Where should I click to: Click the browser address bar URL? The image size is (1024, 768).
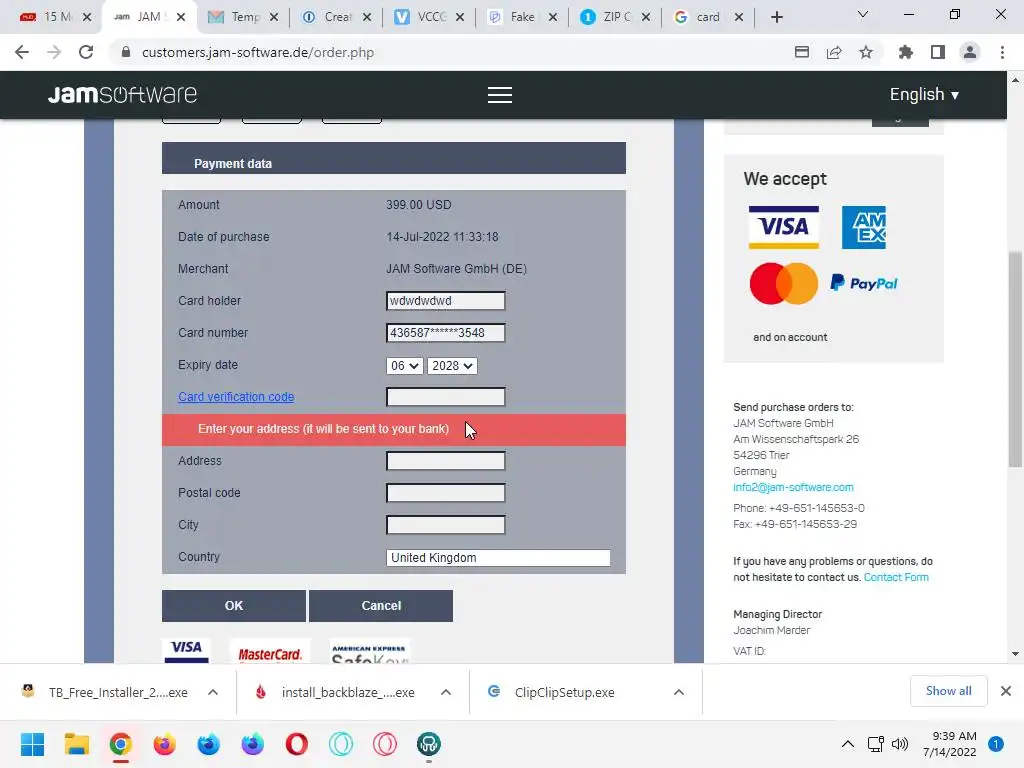258,52
